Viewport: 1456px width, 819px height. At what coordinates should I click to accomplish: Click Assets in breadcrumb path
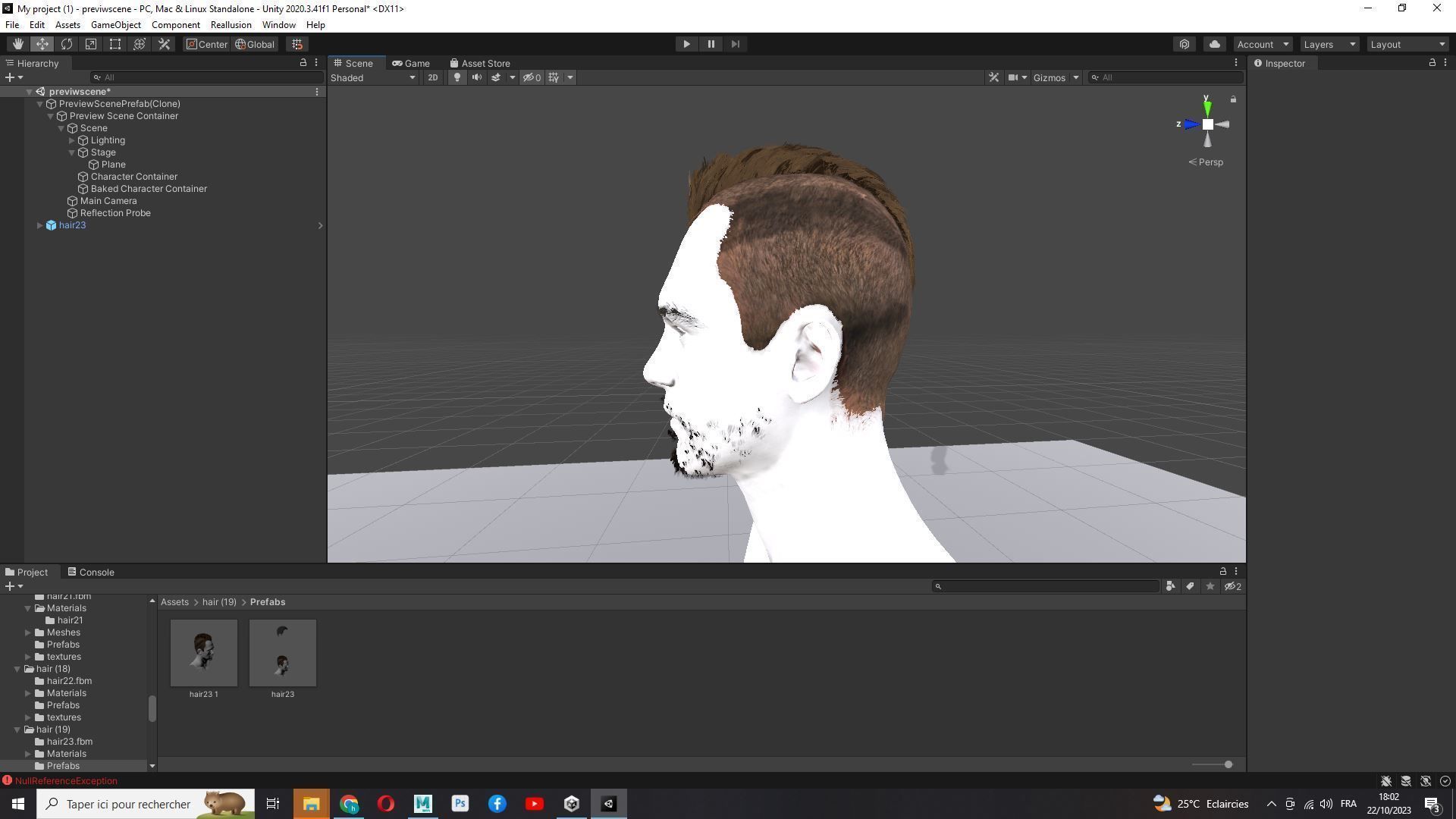(174, 602)
